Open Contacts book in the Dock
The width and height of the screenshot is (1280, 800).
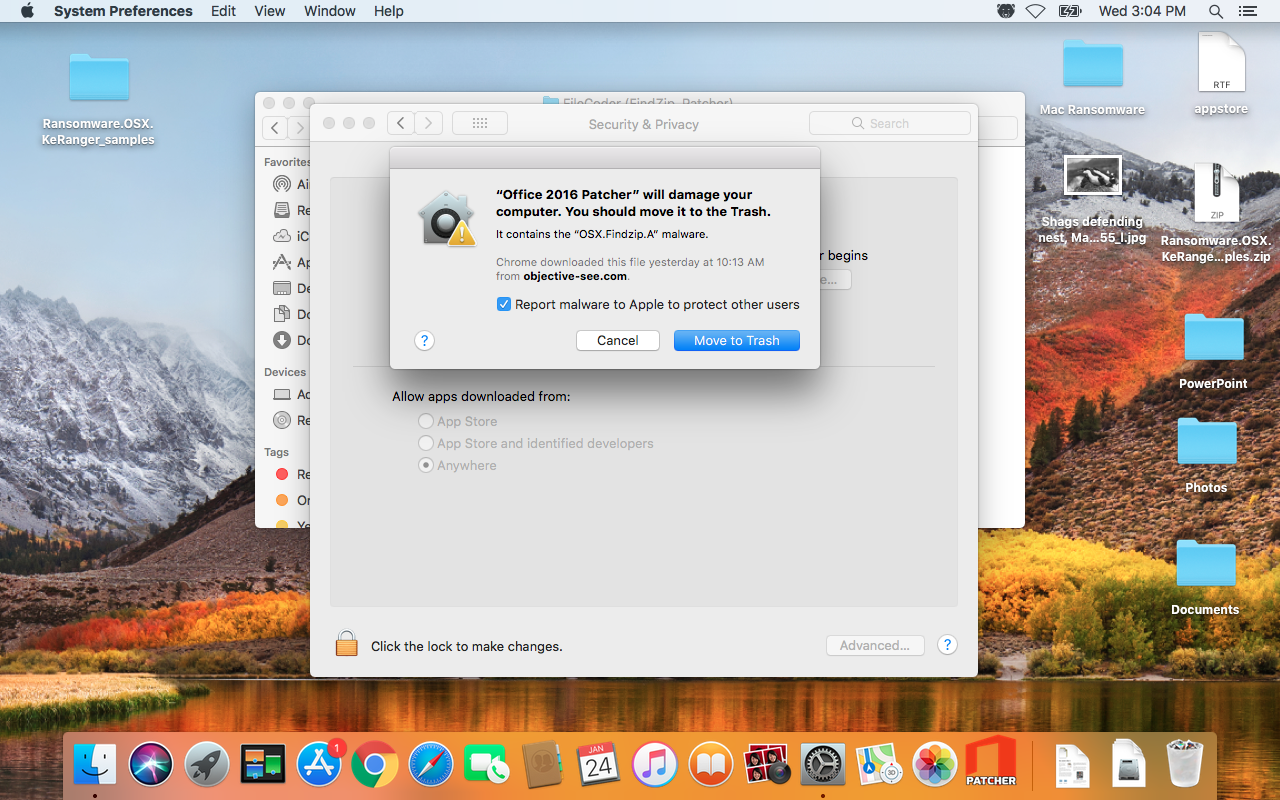(543, 765)
